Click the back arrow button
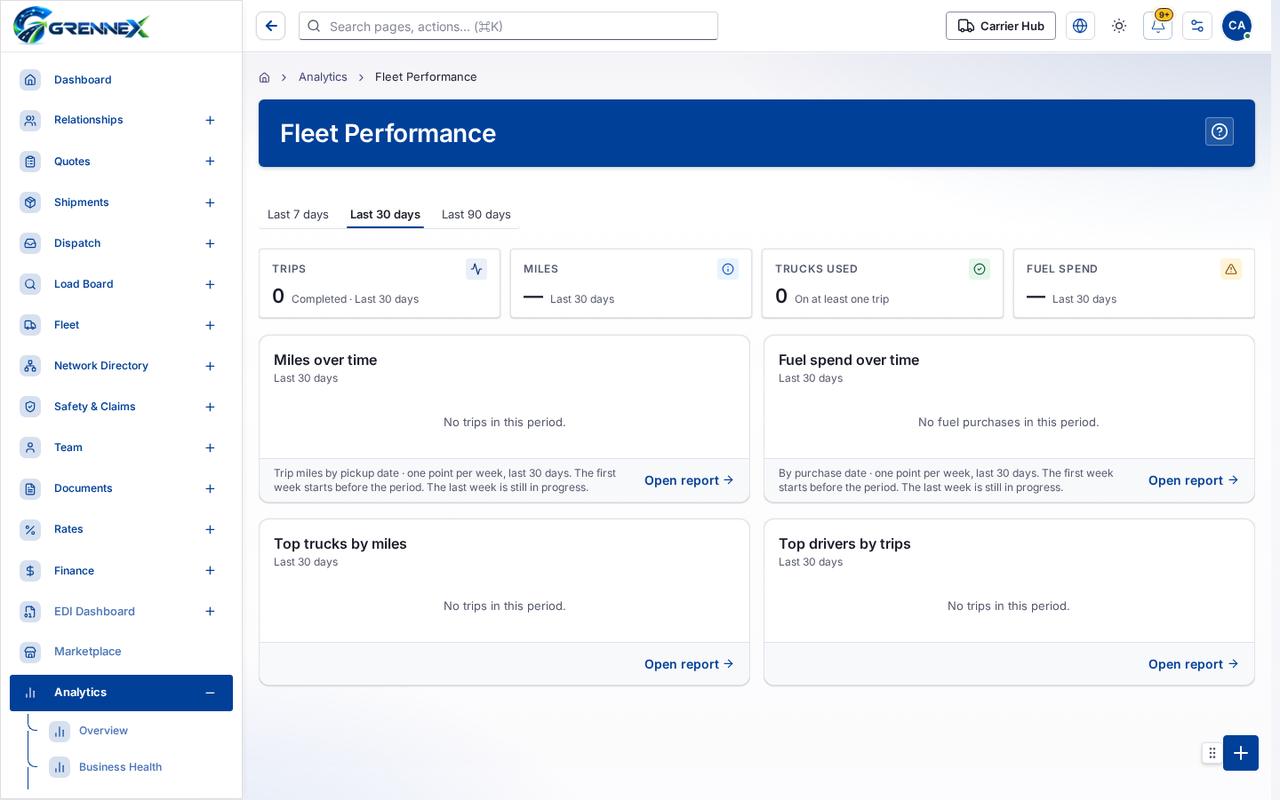The height and width of the screenshot is (800, 1280). pos(270,26)
